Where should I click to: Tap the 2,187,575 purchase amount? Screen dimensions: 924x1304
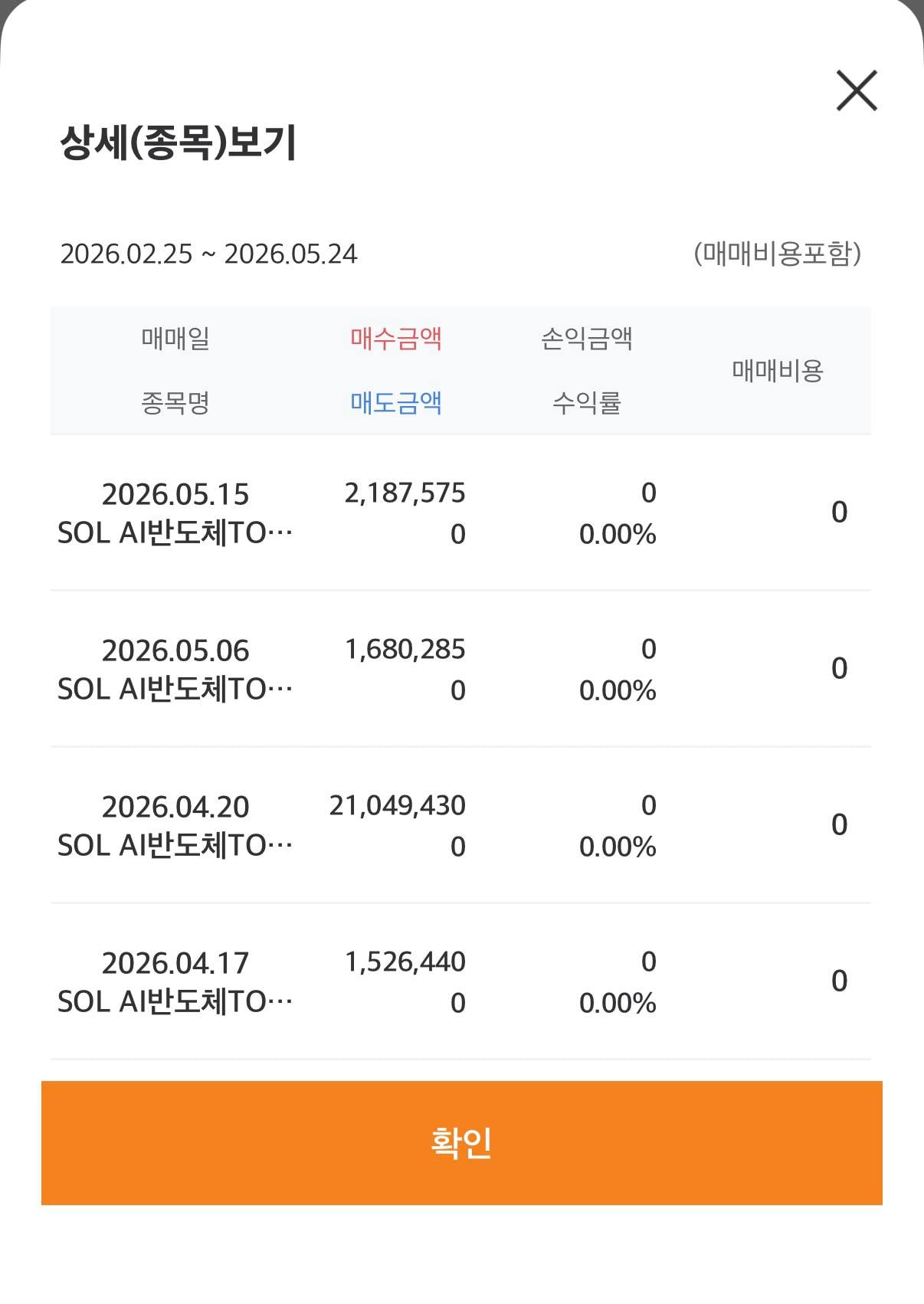coord(405,493)
